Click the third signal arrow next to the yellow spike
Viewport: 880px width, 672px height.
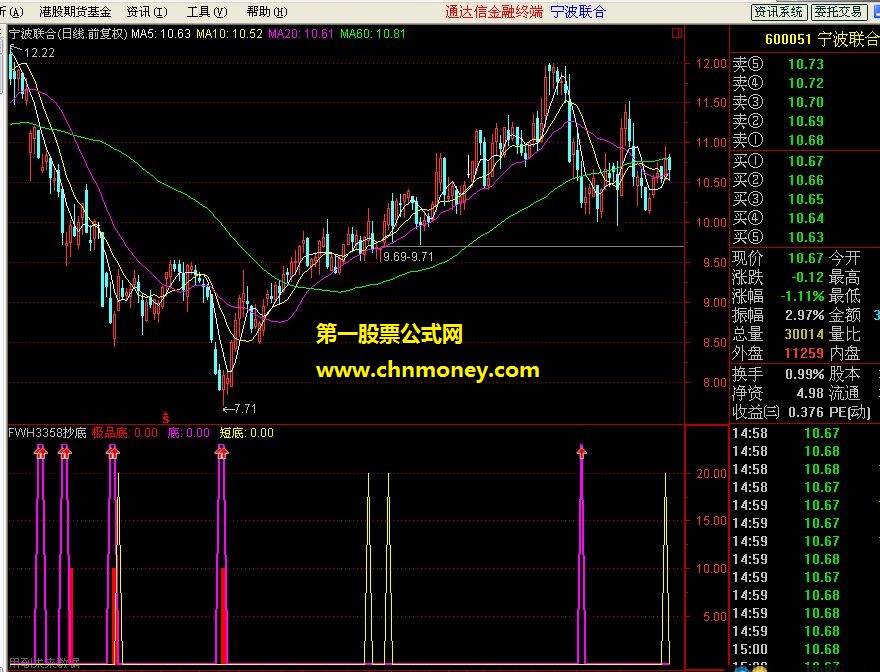coord(113,451)
